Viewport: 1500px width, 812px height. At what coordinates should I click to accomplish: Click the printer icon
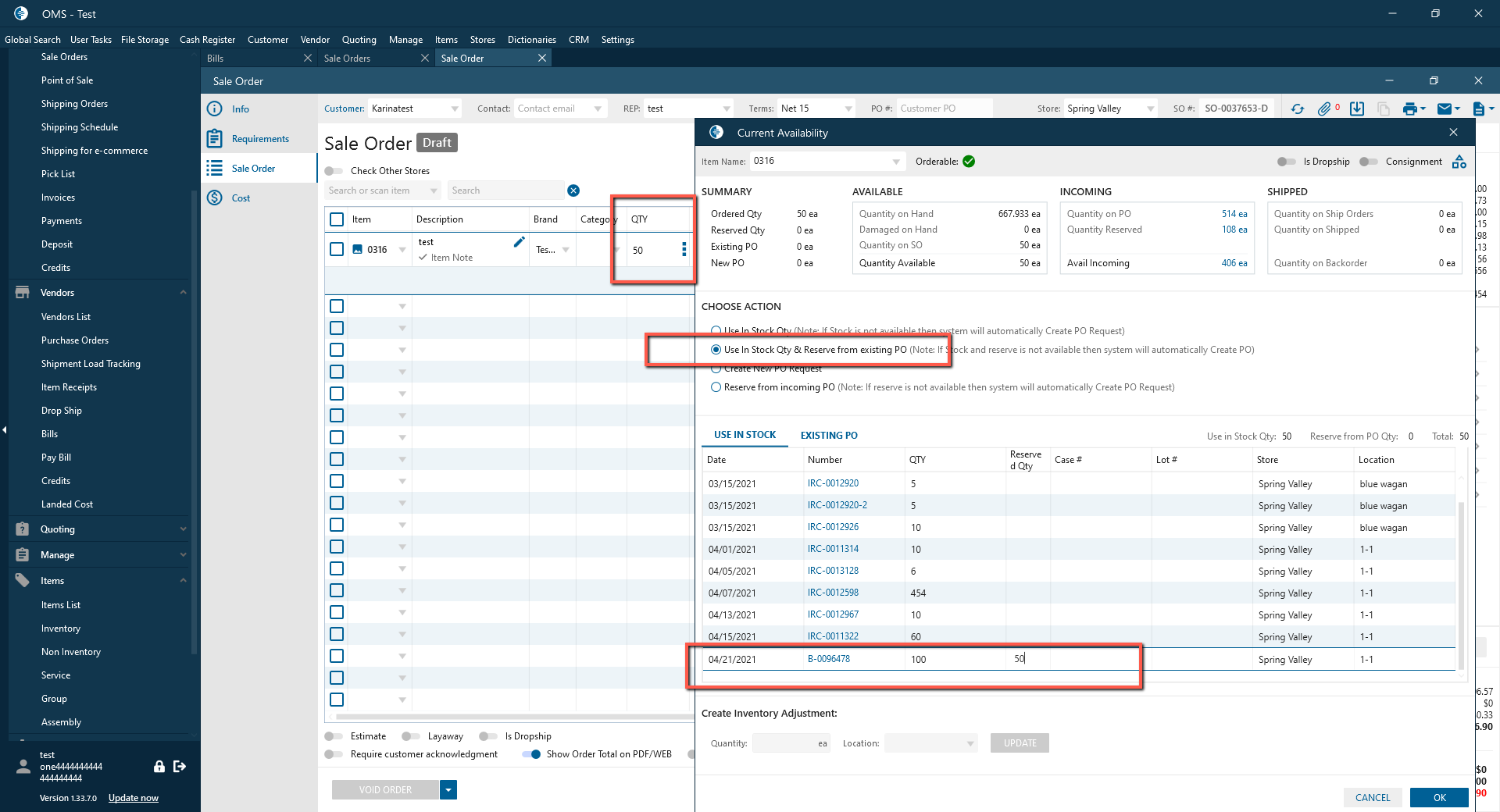1409,109
